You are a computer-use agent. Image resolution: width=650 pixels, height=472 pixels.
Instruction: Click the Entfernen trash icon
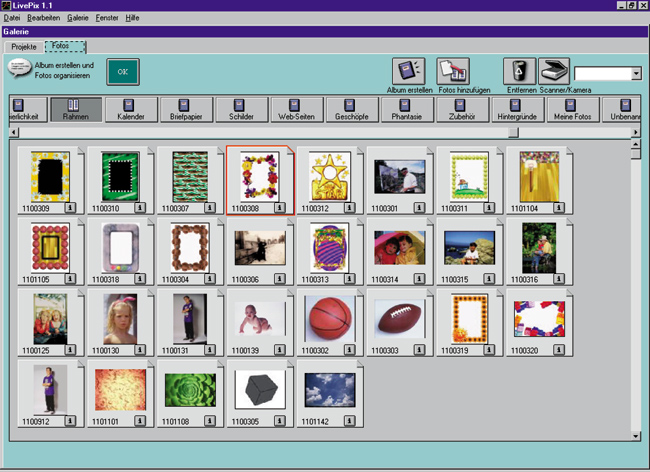[x=518, y=71]
